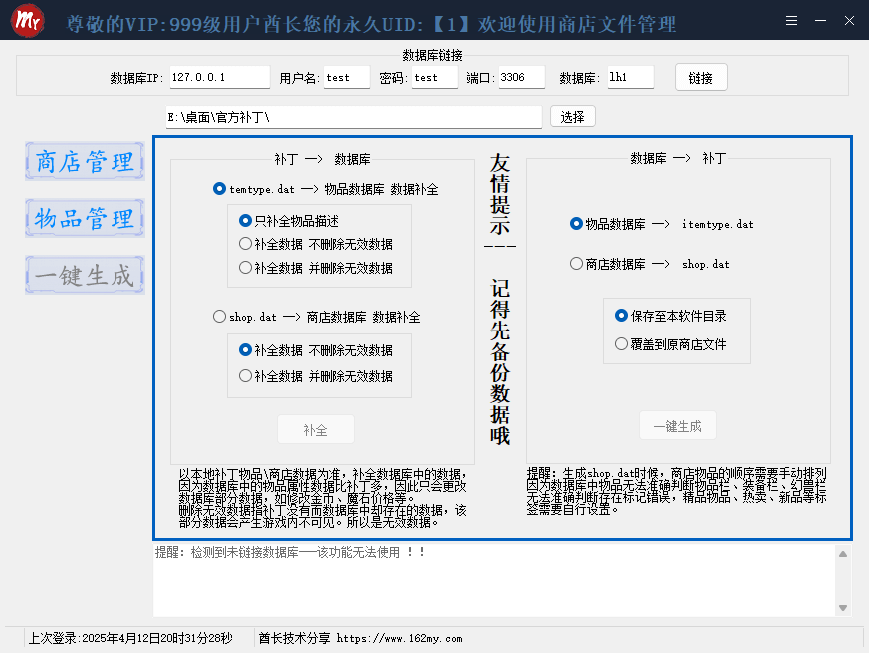The width and height of the screenshot is (869, 653).
Task: Select shop.dat to 商店数据库 radio option
Action: pyautogui.click(x=220, y=317)
